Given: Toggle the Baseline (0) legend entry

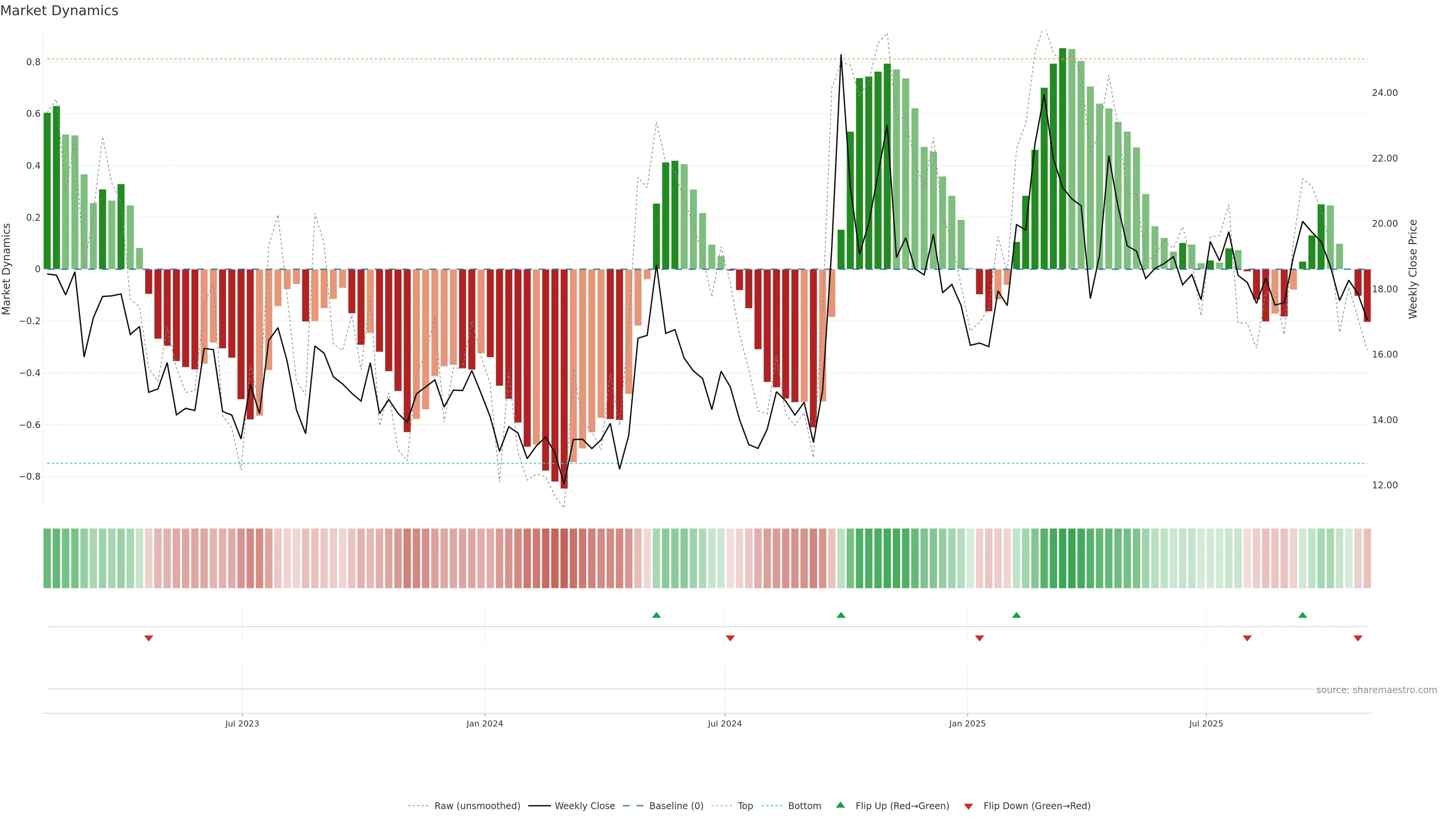Looking at the screenshot, I should (676, 806).
